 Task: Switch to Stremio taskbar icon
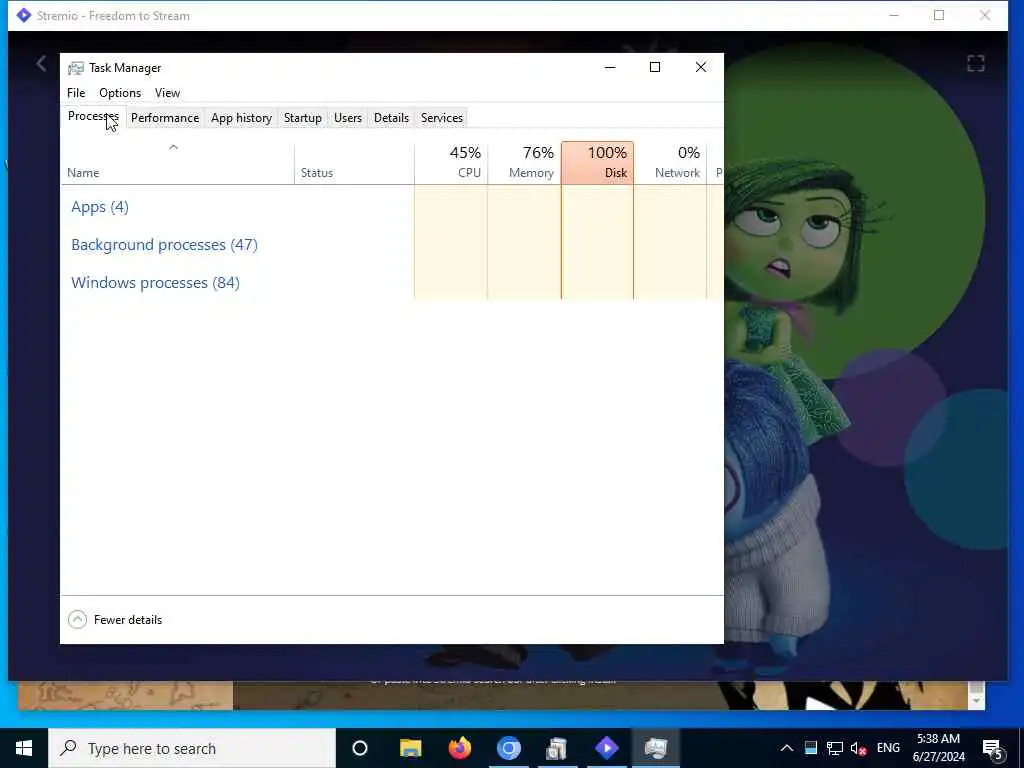click(607, 748)
